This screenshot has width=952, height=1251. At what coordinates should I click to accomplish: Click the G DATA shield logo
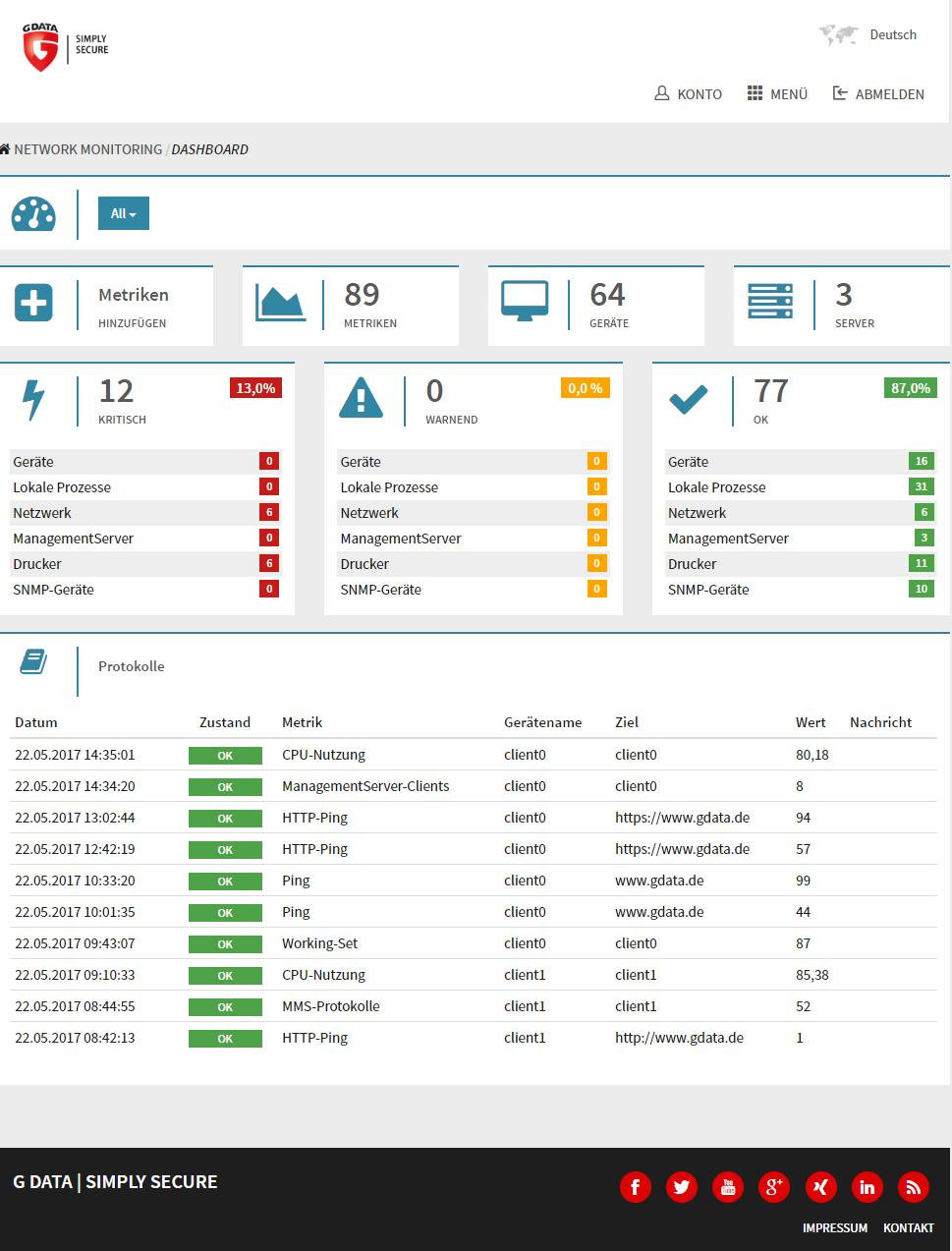point(41,47)
